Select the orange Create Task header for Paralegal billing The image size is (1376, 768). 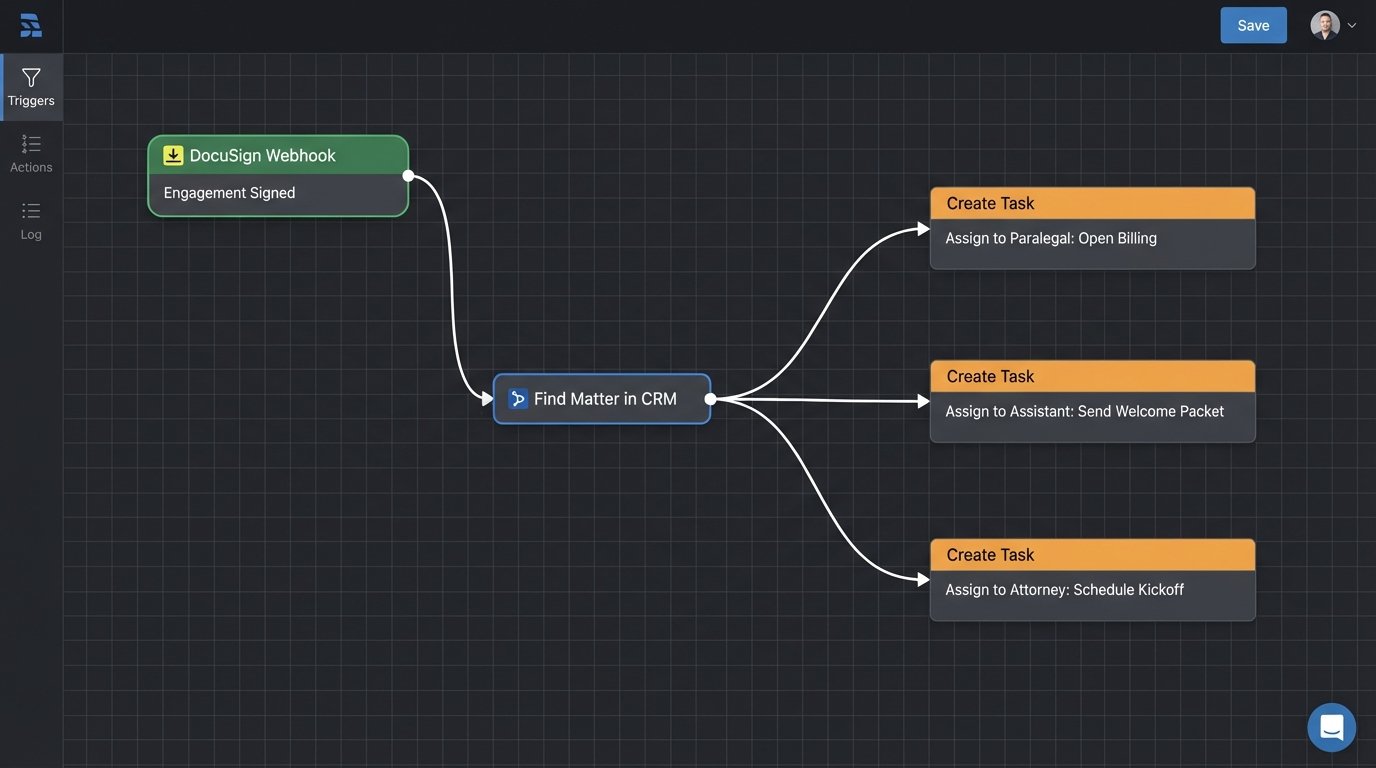(x=1092, y=202)
